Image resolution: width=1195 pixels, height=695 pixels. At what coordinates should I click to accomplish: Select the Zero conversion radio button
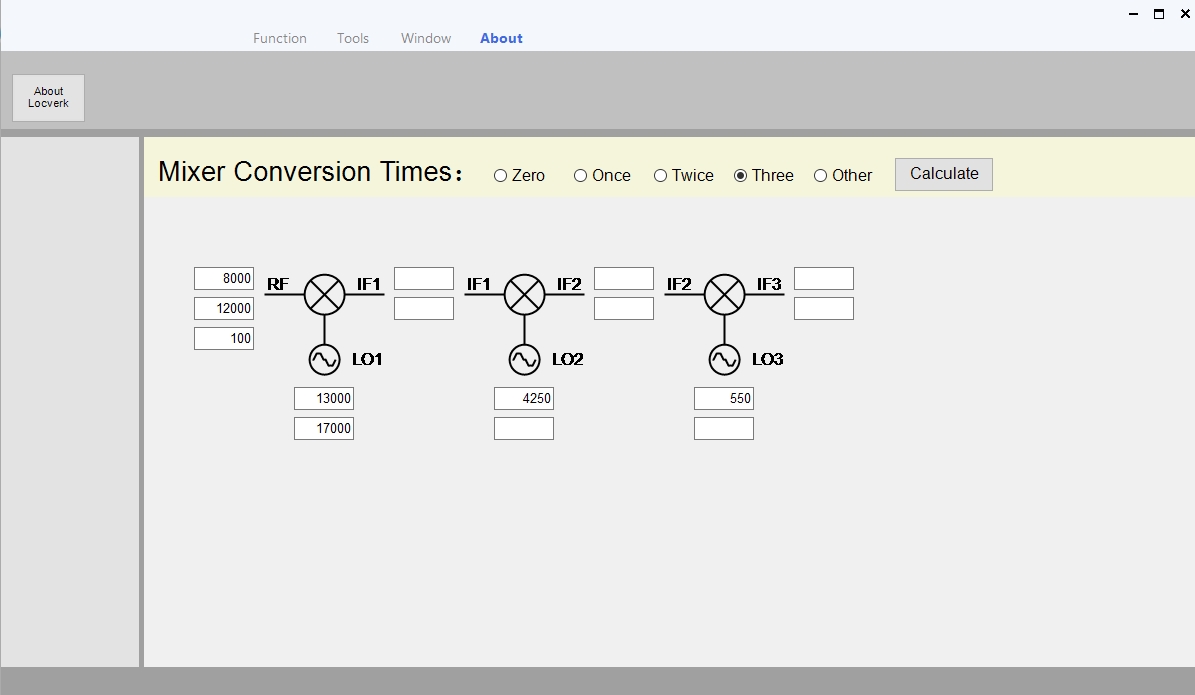click(x=501, y=176)
